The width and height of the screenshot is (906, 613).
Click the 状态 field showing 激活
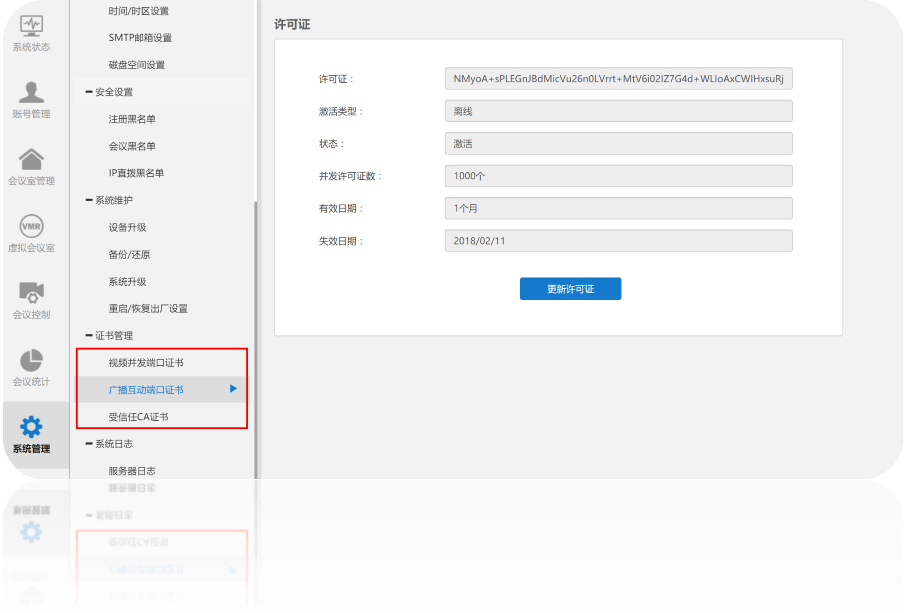(x=619, y=143)
